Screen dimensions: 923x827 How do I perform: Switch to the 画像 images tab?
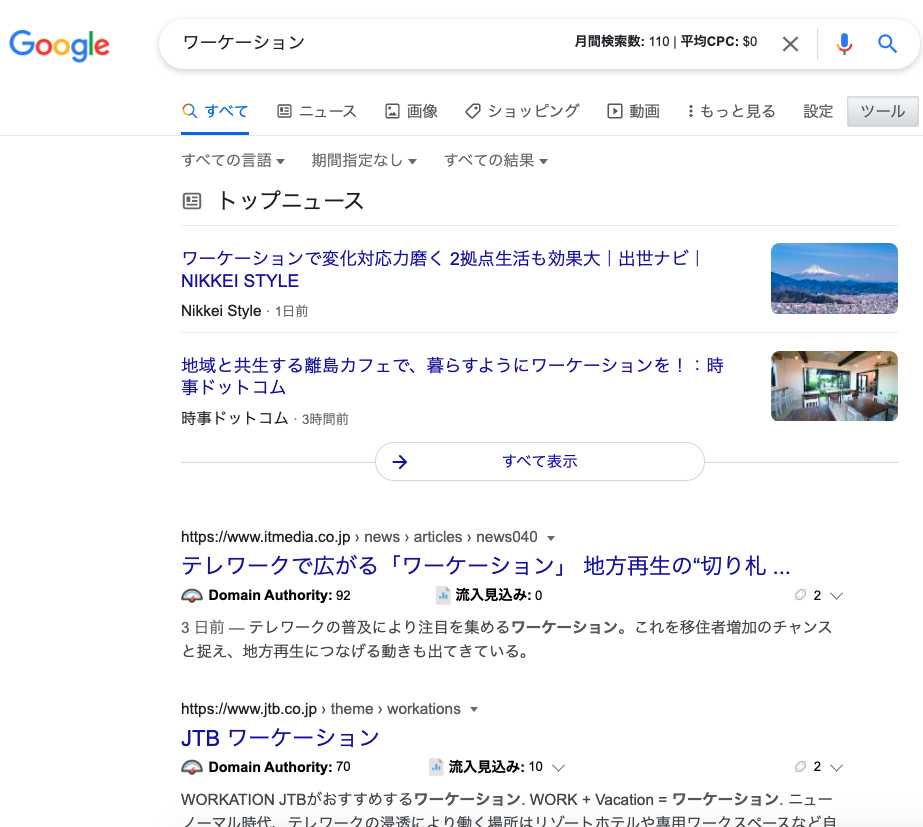412,111
